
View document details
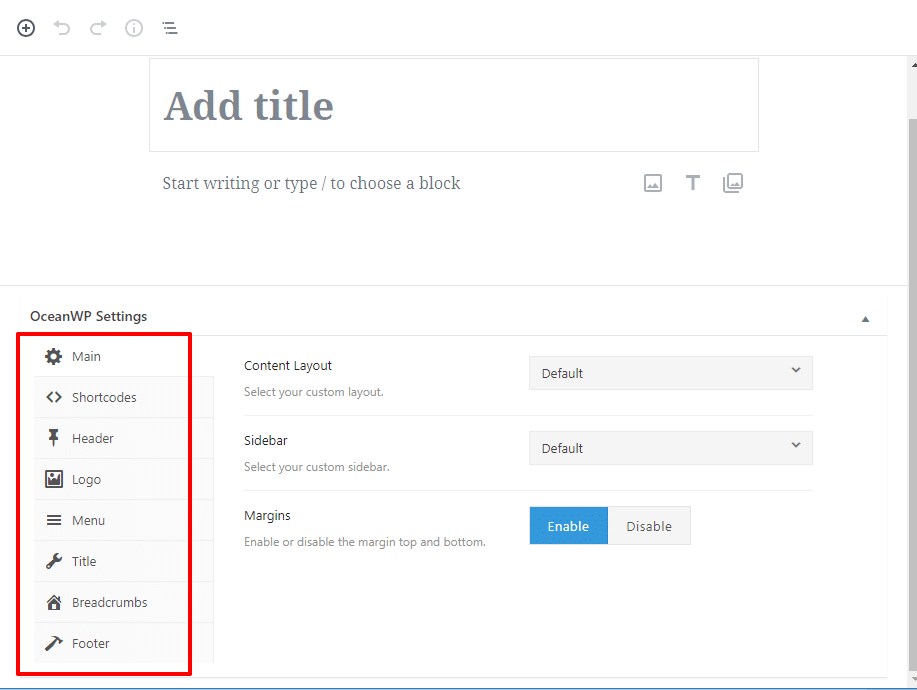click(133, 27)
